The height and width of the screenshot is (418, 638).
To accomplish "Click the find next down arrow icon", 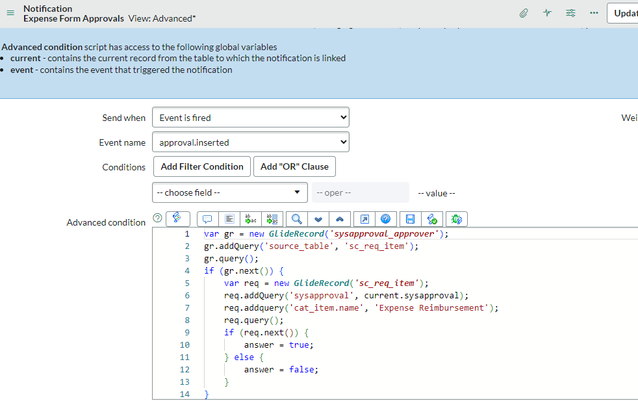I will (318, 219).
